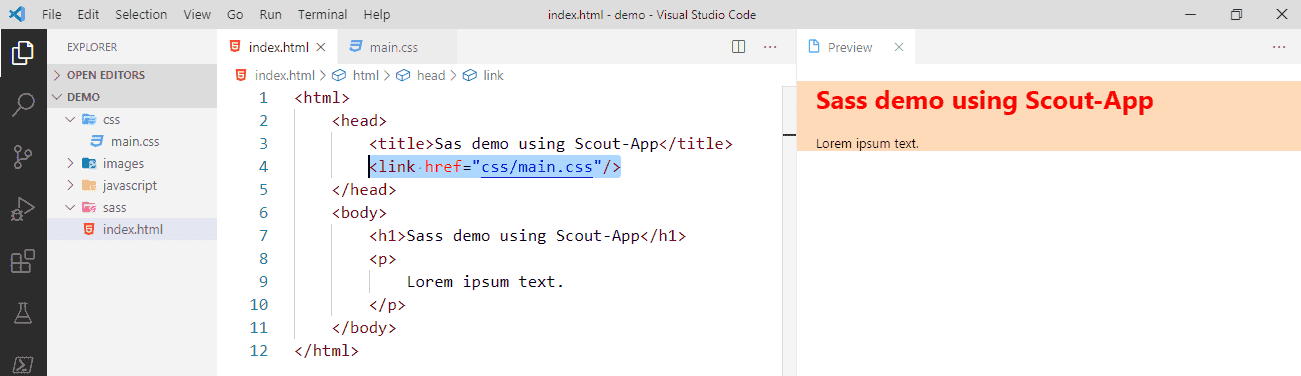Screen dimensions: 1301x376
Task: Open Preview pane More Actions menu
Action: click(1279, 46)
